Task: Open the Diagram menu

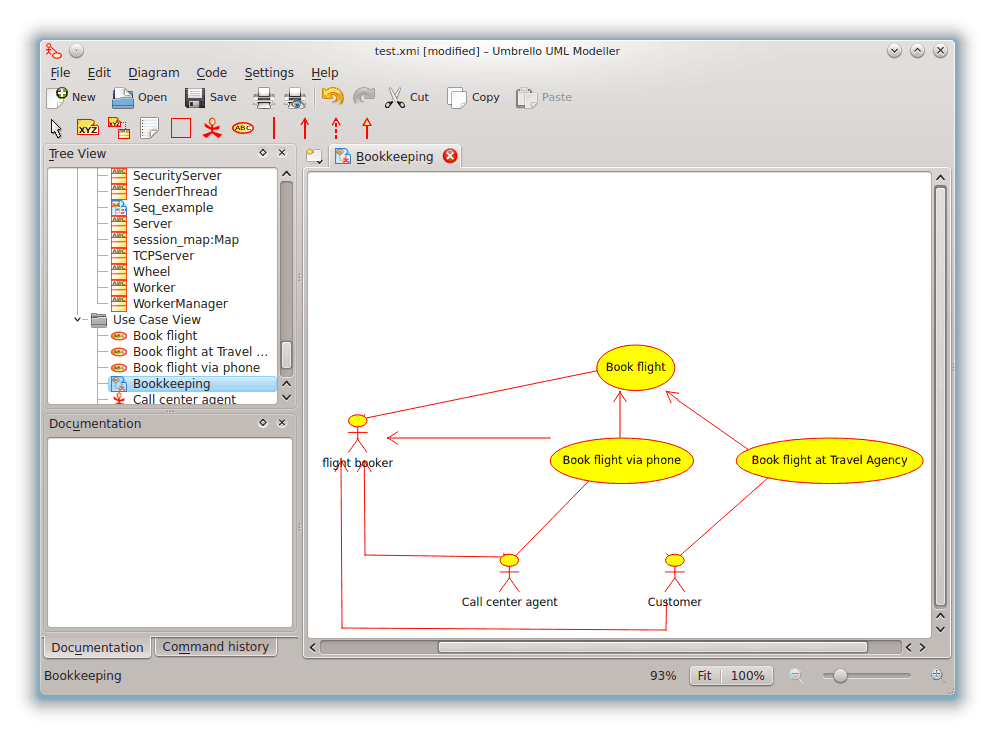Action: tap(154, 73)
